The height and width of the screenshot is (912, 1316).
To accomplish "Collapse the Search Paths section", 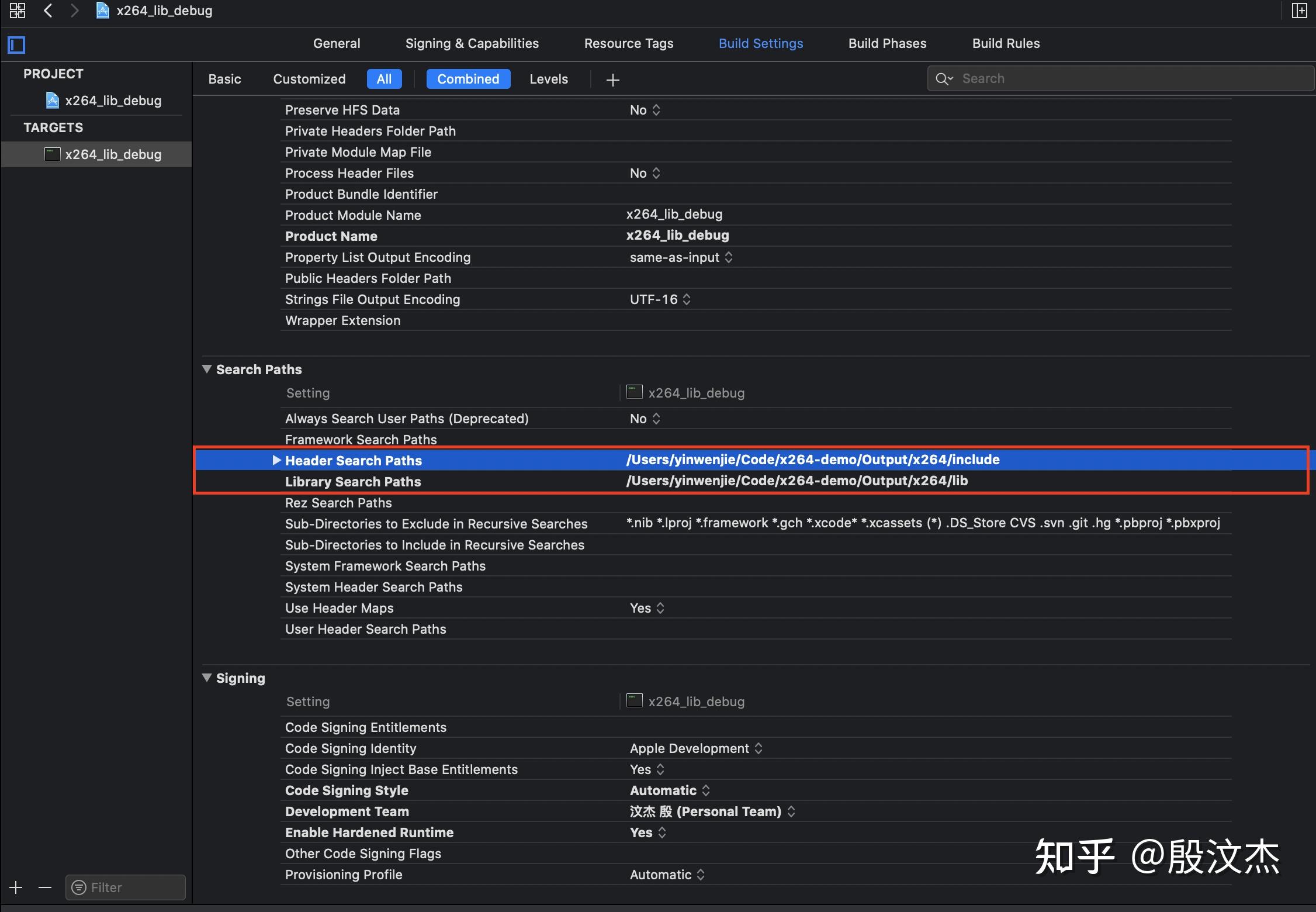I will 206,368.
